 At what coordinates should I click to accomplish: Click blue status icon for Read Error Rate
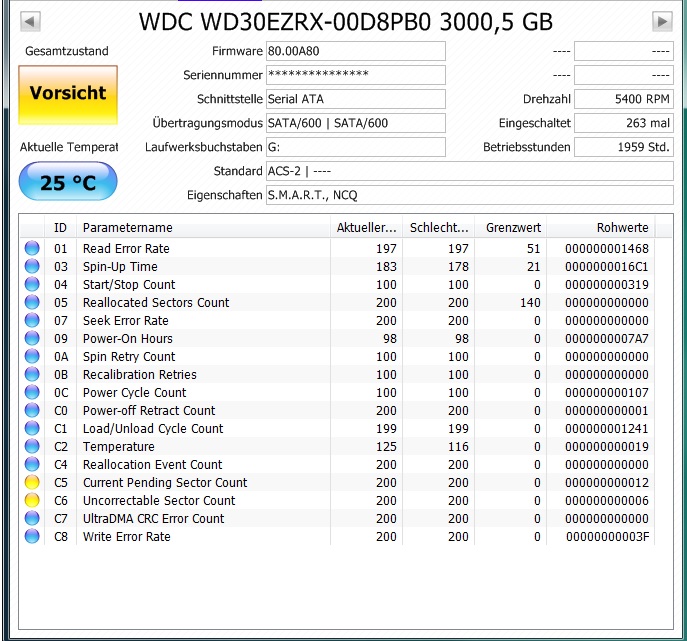pyautogui.click(x=32, y=248)
